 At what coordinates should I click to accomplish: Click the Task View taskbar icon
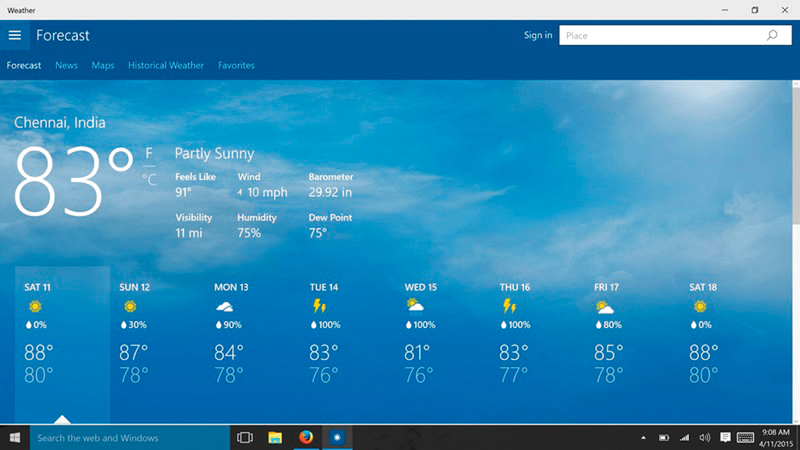244,438
